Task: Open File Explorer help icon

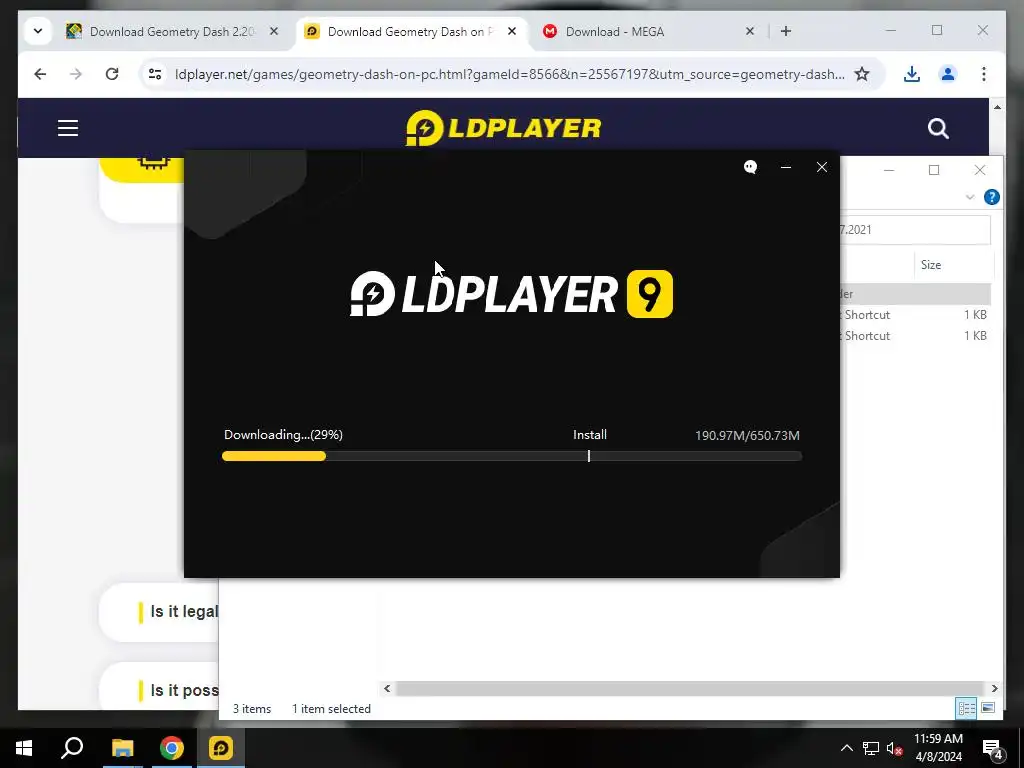Action: tap(991, 197)
